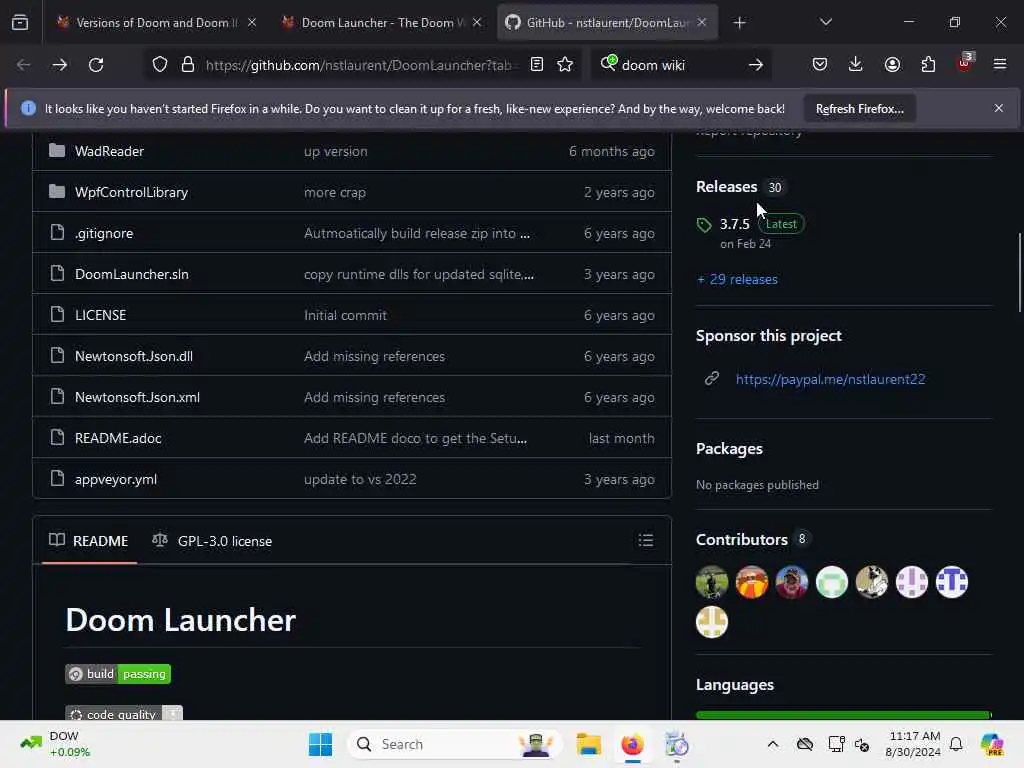The width and height of the screenshot is (1024, 768).
Task: Click the search engine magnifier icon
Action: 608,63
